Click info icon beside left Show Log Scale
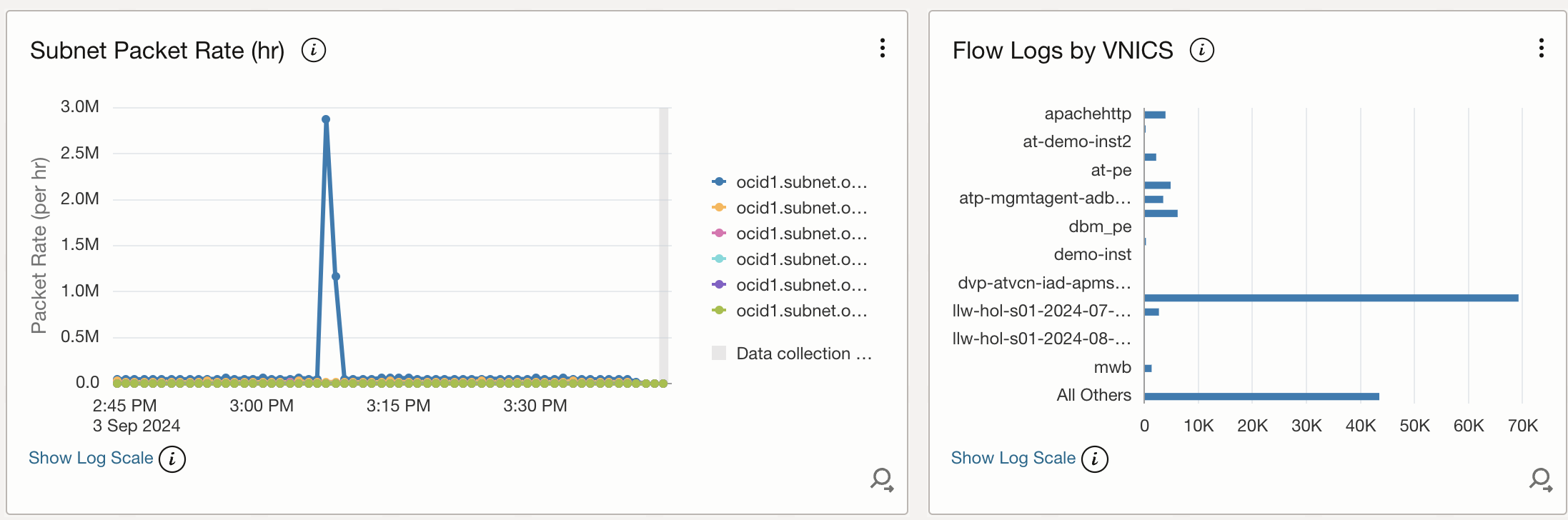 [172, 459]
